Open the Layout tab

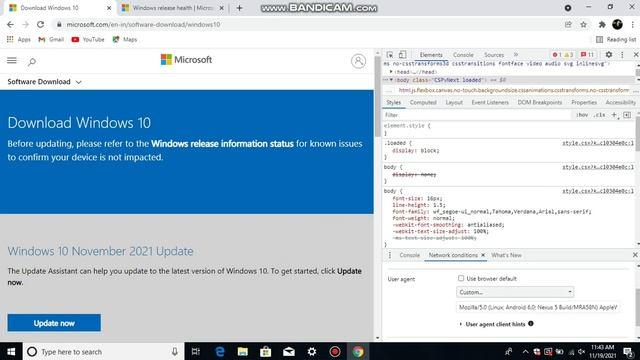tap(454, 102)
